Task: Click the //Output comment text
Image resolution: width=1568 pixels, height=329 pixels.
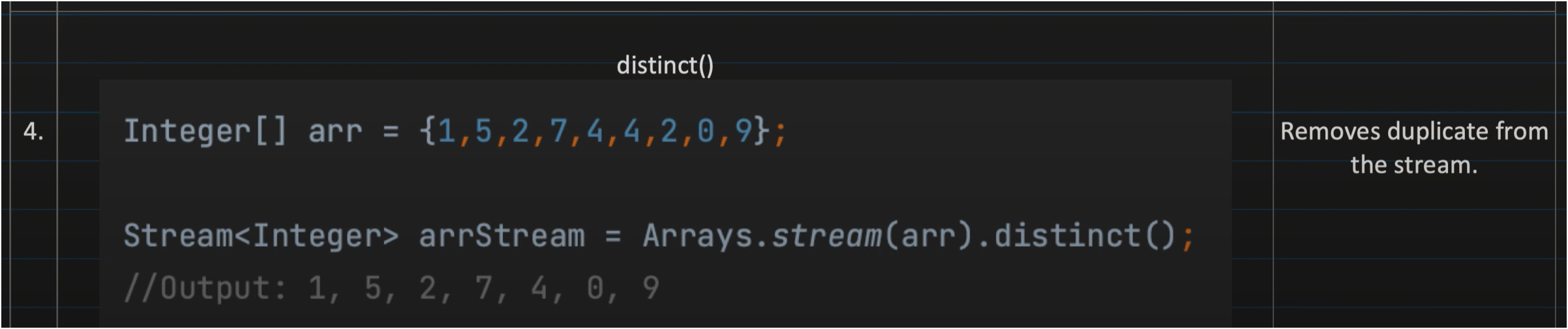Action: point(205,288)
